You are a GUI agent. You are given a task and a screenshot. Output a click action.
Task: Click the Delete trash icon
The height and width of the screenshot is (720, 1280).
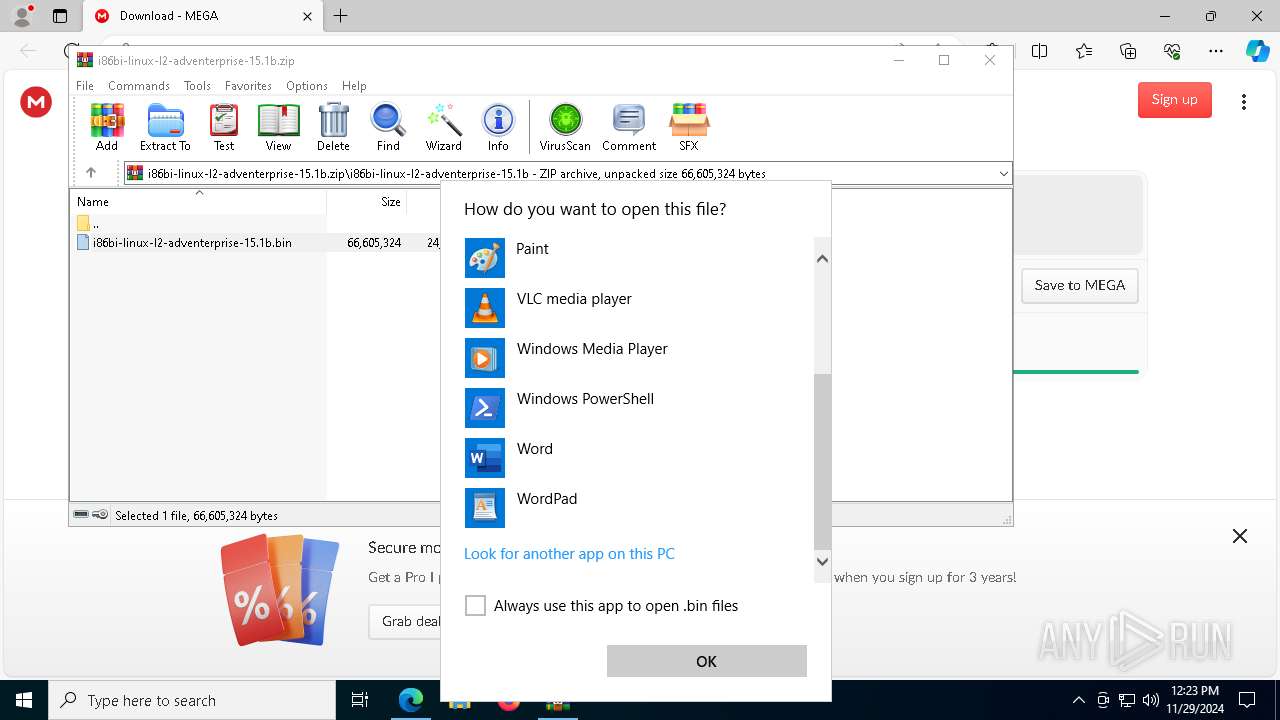pyautogui.click(x=333, y=126)
